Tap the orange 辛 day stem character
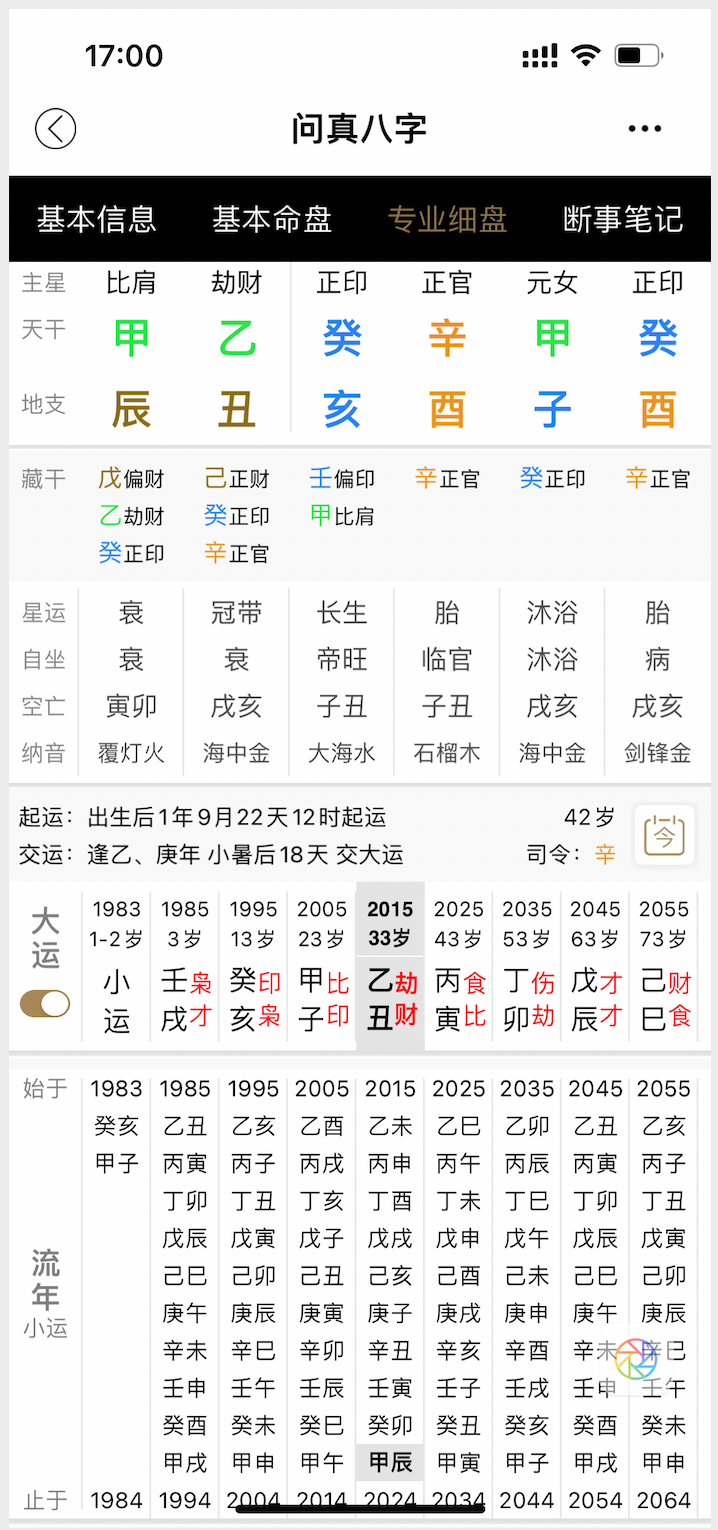Screen dimensions: 718x1530 447,339
